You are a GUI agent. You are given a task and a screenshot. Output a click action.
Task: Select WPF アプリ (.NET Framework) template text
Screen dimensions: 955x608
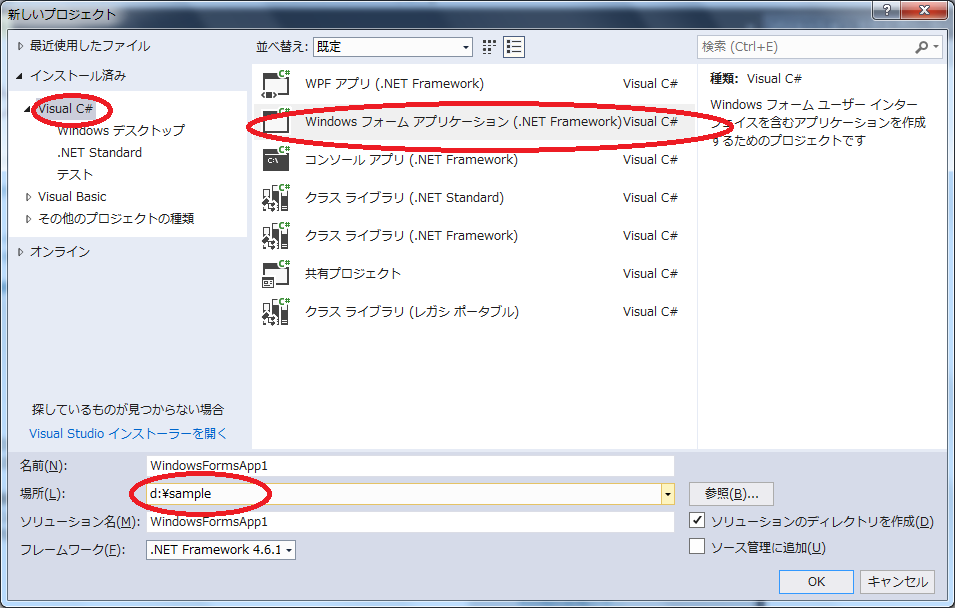(x=394, y=84)
